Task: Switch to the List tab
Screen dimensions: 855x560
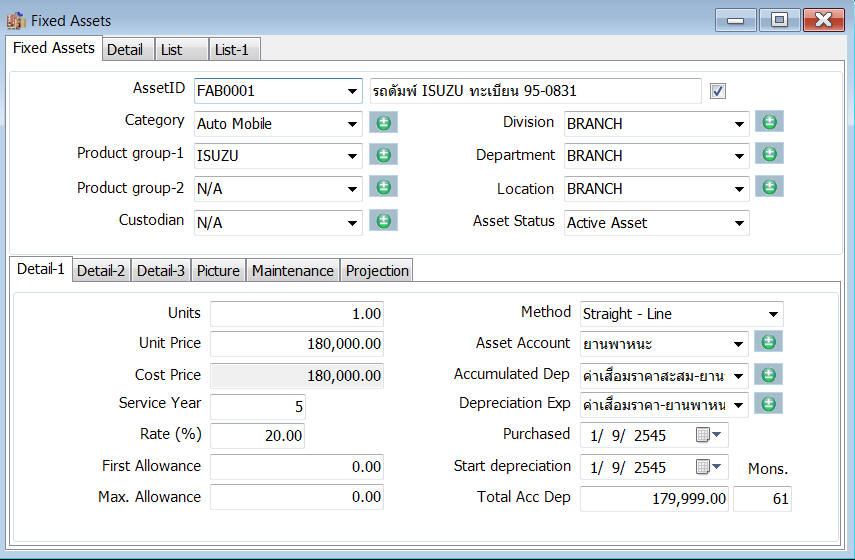Action: click(181, 50)
